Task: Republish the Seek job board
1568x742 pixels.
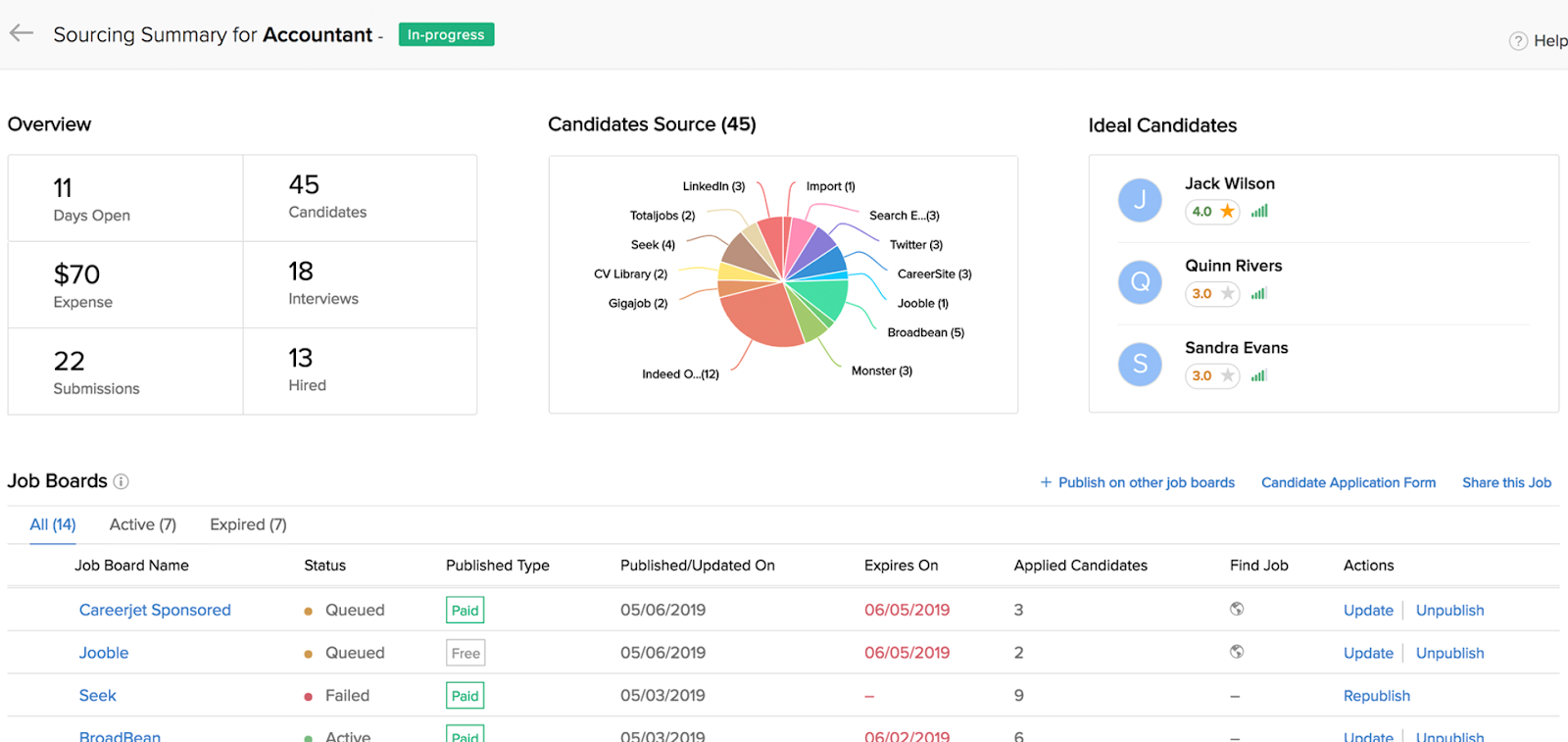Action: (1376, 696)
